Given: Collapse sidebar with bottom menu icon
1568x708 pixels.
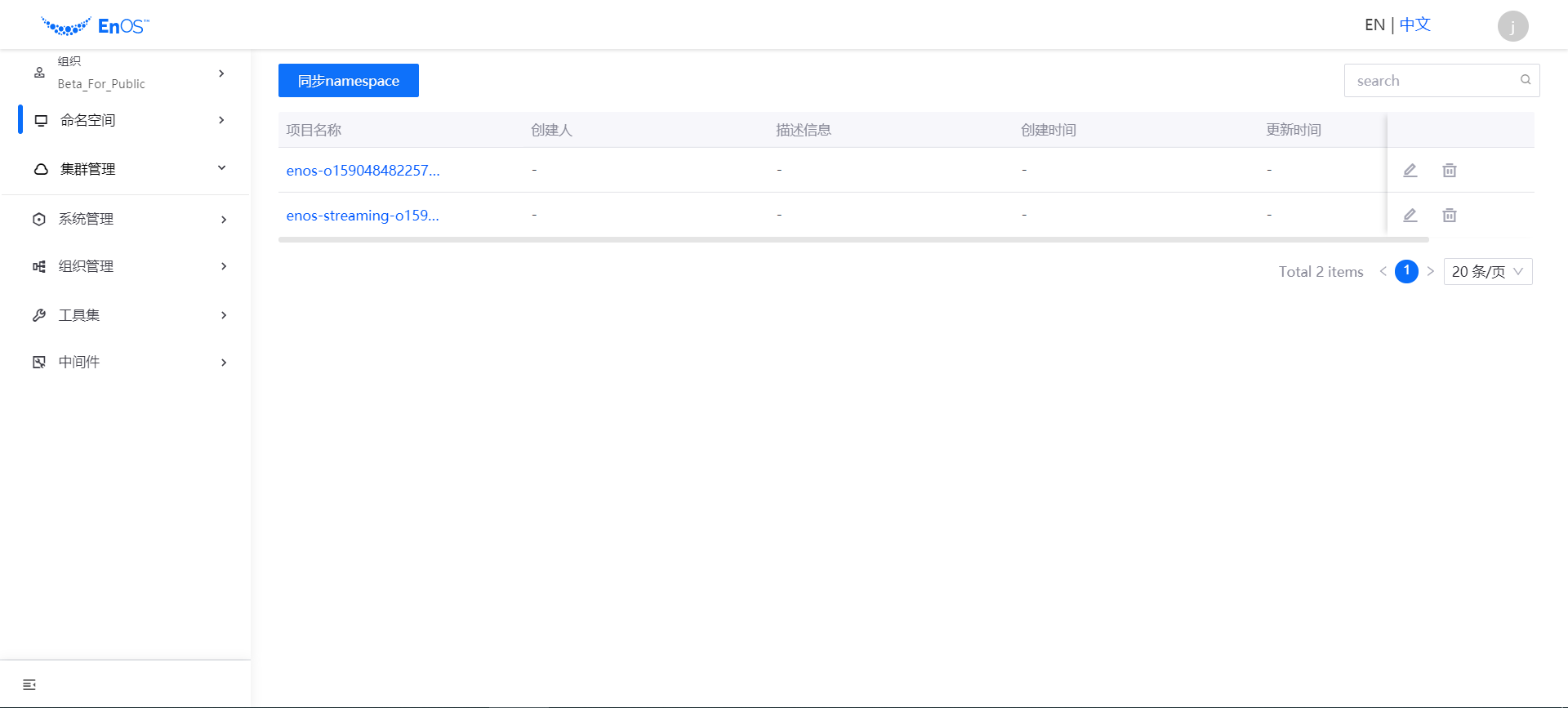Looking at the screenshot, I should (29, 684).
